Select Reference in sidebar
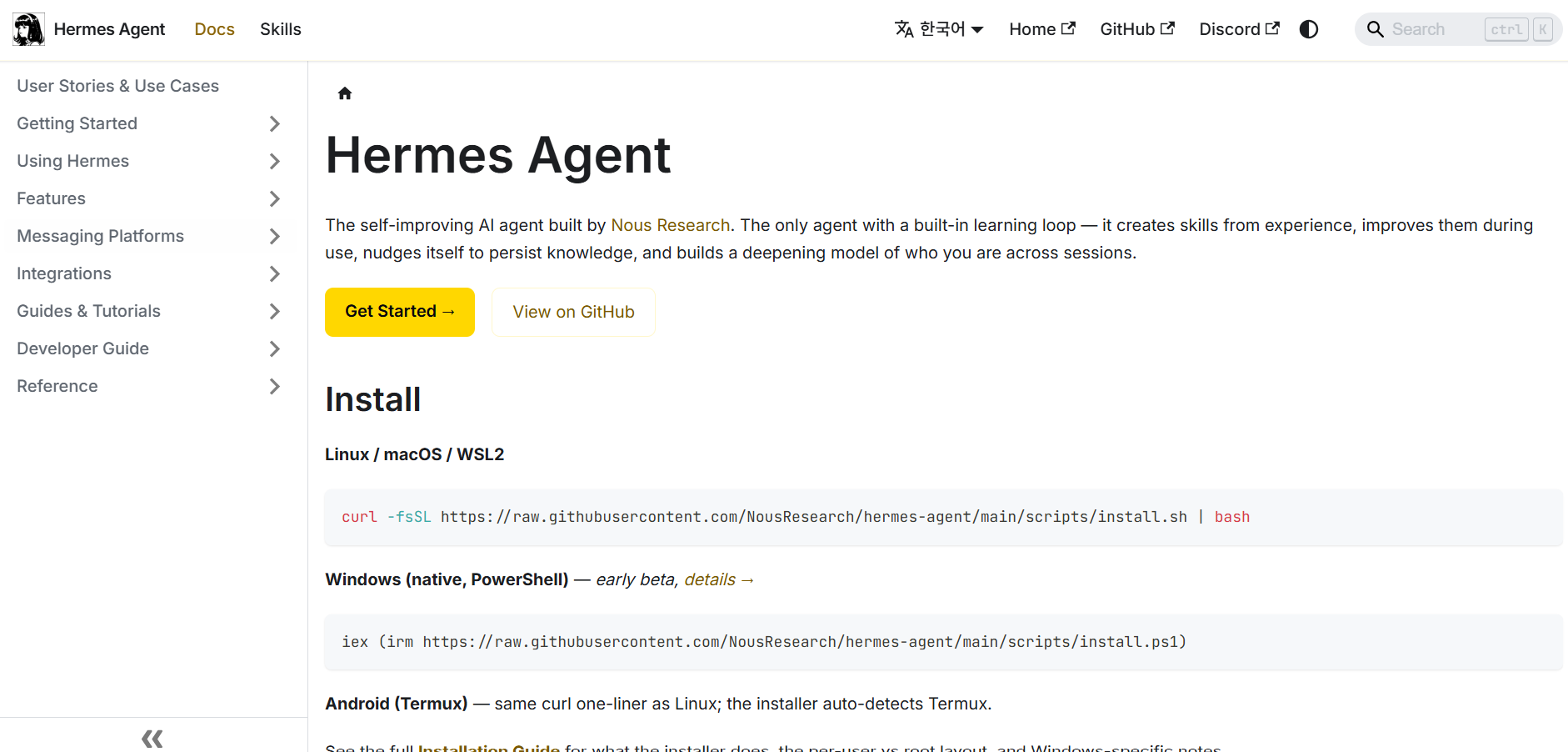This screenshot has height=752, width=1568. [x=57, y=386]
